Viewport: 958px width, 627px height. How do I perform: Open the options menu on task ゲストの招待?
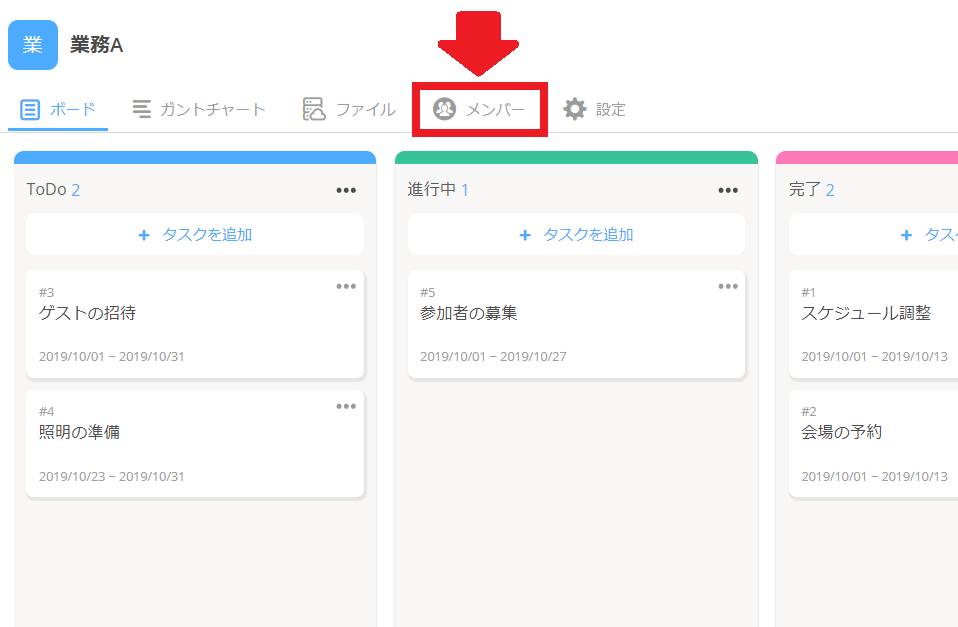[346, 286]
